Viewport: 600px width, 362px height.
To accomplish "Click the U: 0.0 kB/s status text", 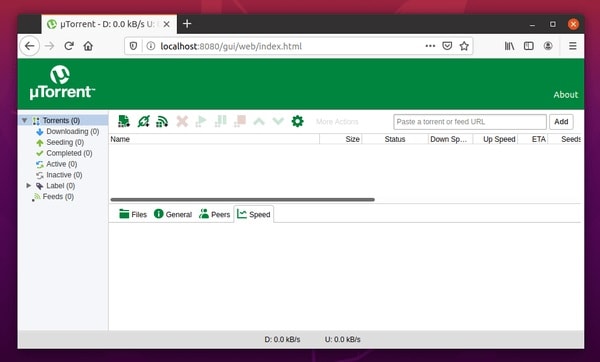I will click(x=342, y=339).
